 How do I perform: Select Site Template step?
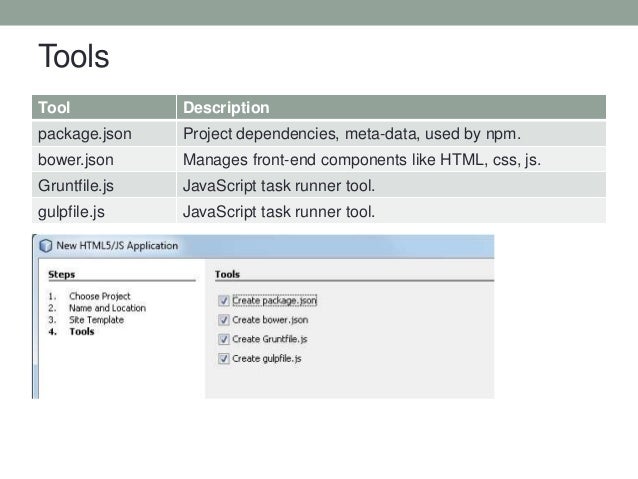click(96, 320)
